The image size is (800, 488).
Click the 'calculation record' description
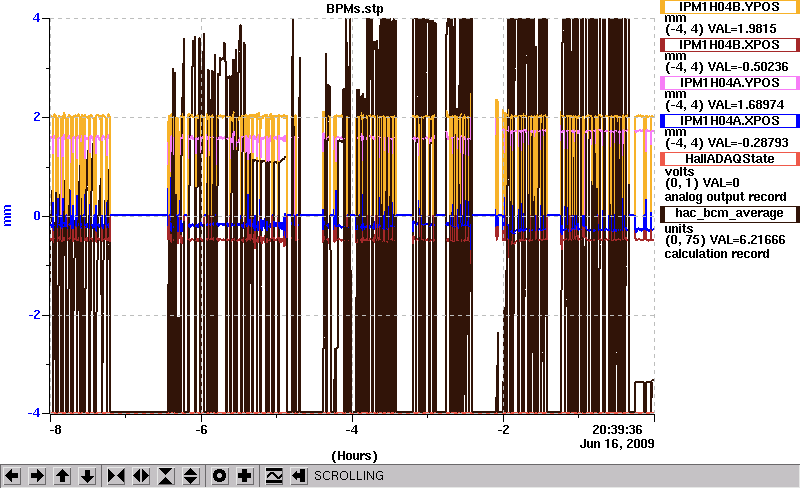tap(716, 254)
